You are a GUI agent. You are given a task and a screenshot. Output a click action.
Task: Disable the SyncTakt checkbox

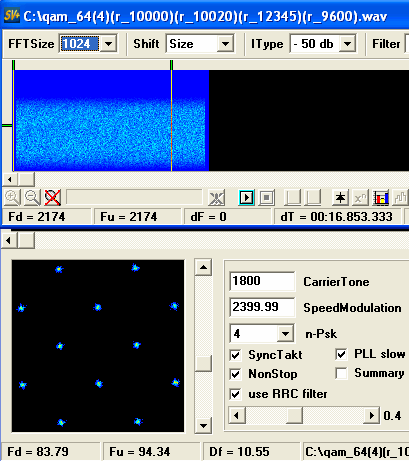[235, 355]
